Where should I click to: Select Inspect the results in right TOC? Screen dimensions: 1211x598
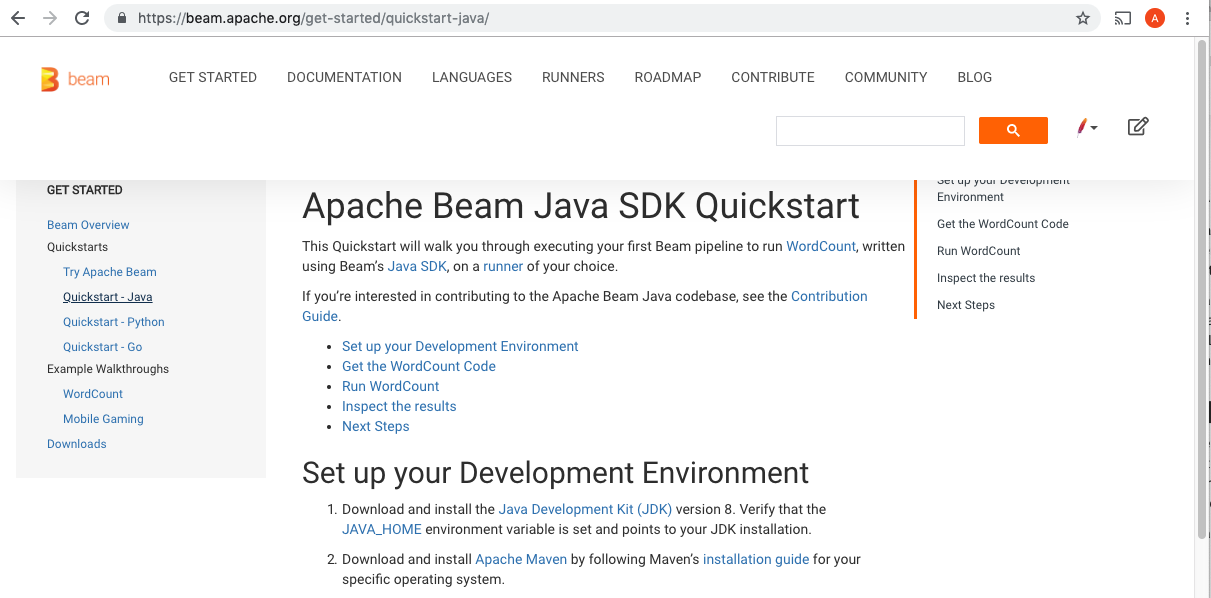click(986, 278)
